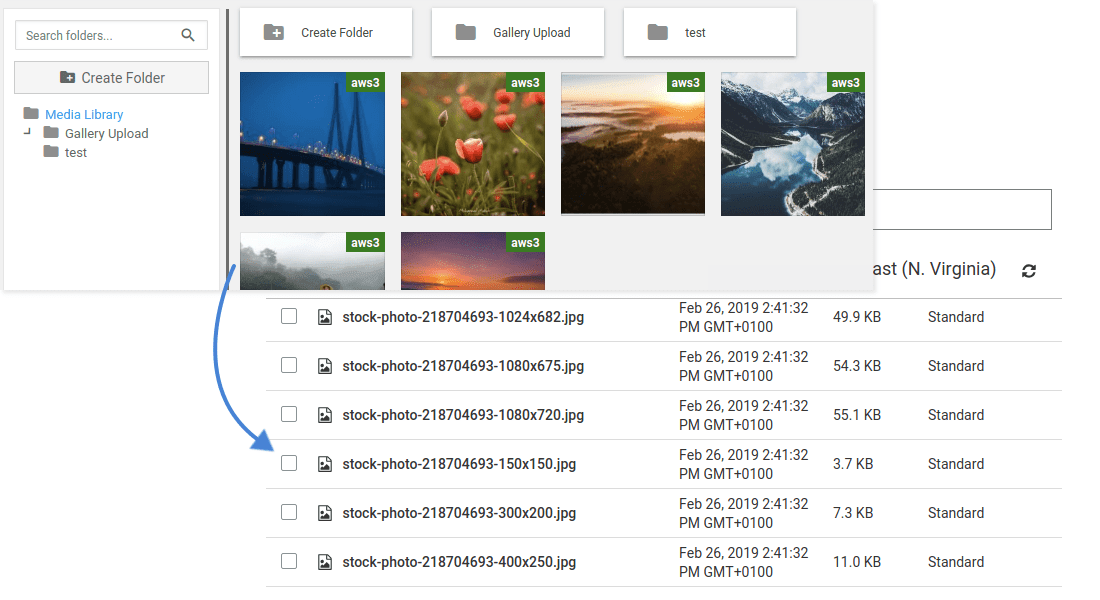Check the box for stock-photo-218704693-400x250.jpg
Screen dimensions: 1100x600
289,561
